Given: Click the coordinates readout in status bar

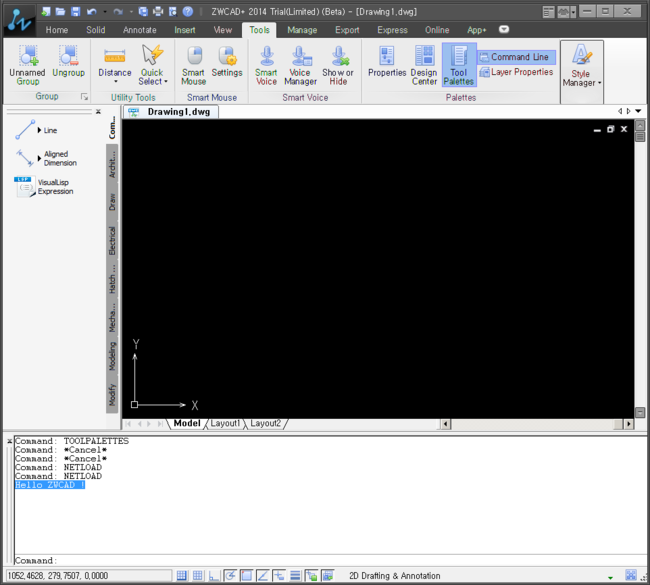Looking at the screenshot, I should 88,575.
